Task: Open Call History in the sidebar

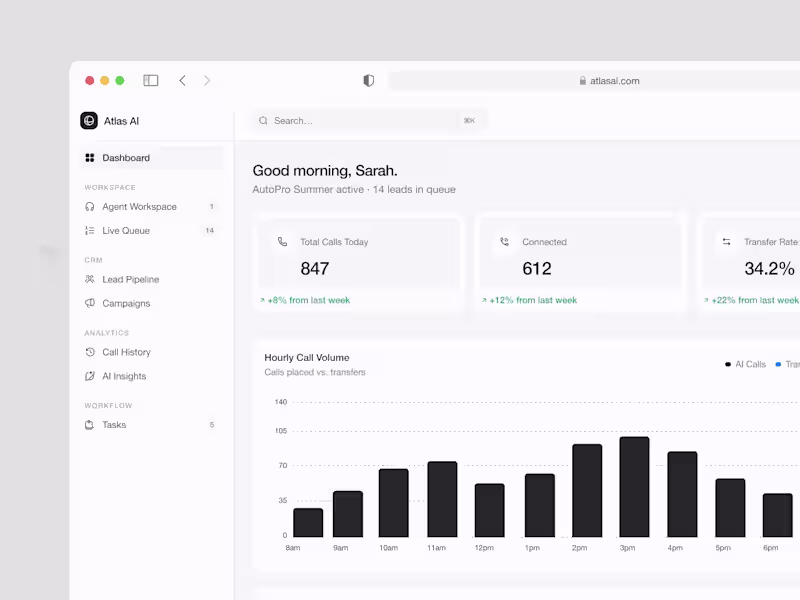Action: point(152,352)
